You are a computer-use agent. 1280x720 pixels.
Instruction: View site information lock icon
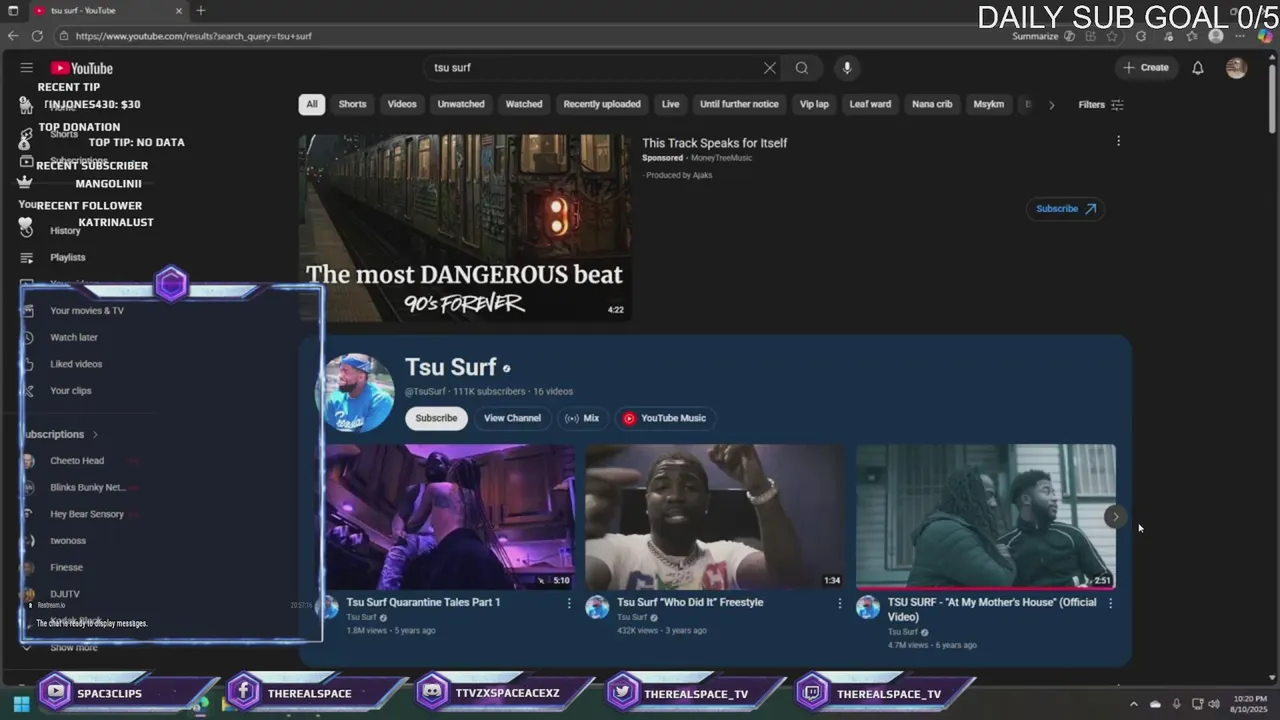click(64, 36)
